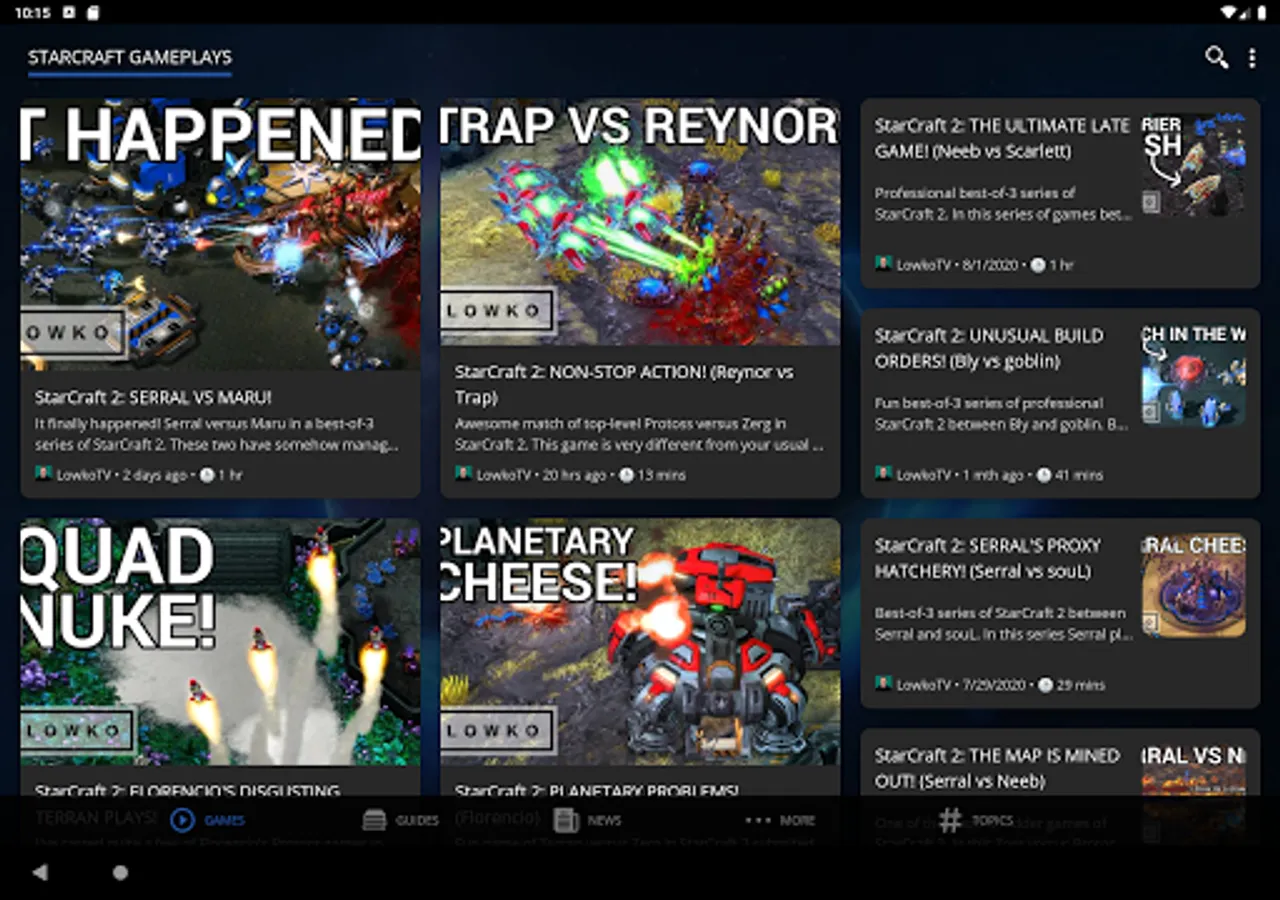The width and height of the screenshot is (1280, 900).
Task: Click the clock icon beside '29 mins'
Action: (x=1046, y=685)
